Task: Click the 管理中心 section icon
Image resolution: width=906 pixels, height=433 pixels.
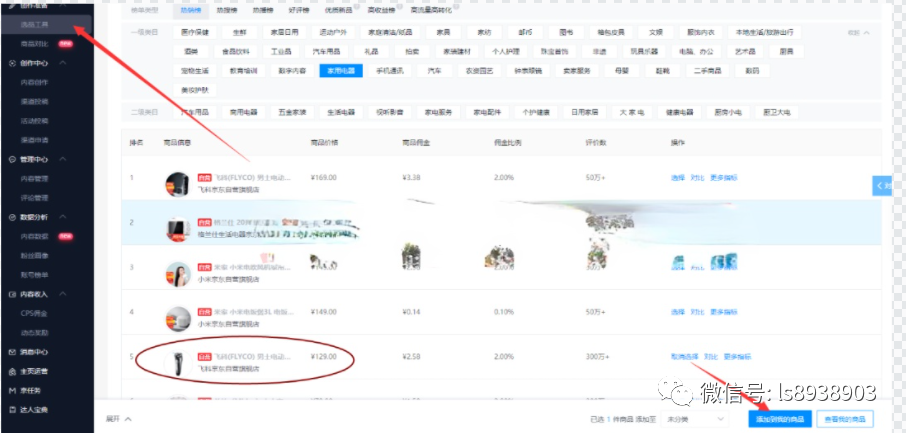Action: [12, 160]
